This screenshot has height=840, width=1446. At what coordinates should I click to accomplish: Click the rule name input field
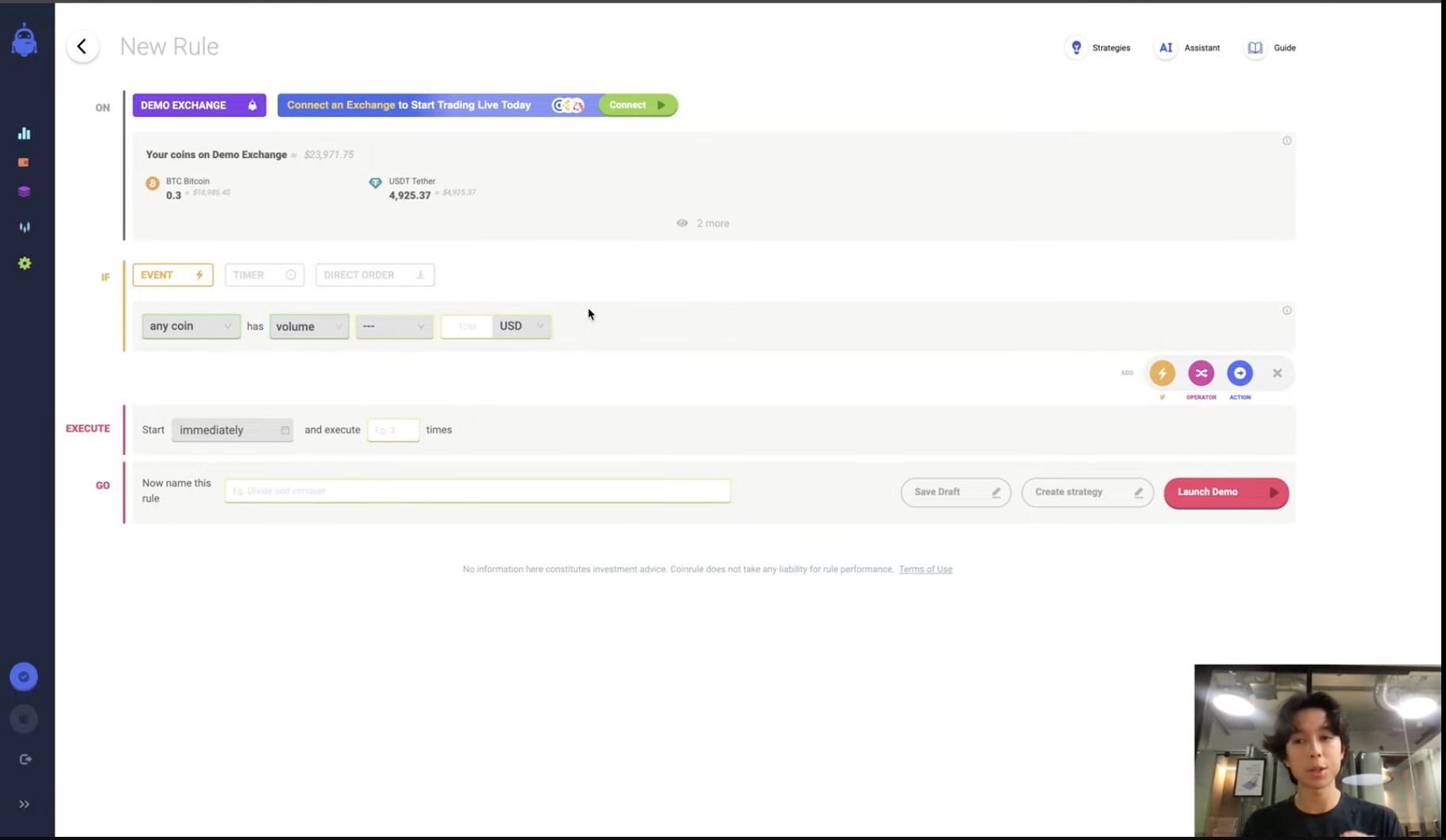click(x=477, y=491)
